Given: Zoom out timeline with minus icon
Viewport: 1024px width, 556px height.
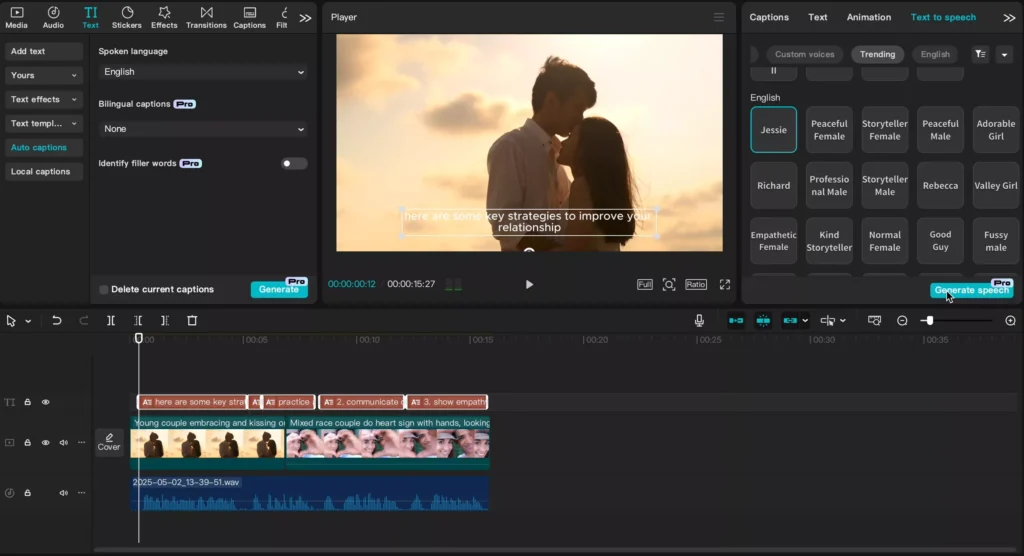Looking at the screenshot, I should click(x=902, y=320).
